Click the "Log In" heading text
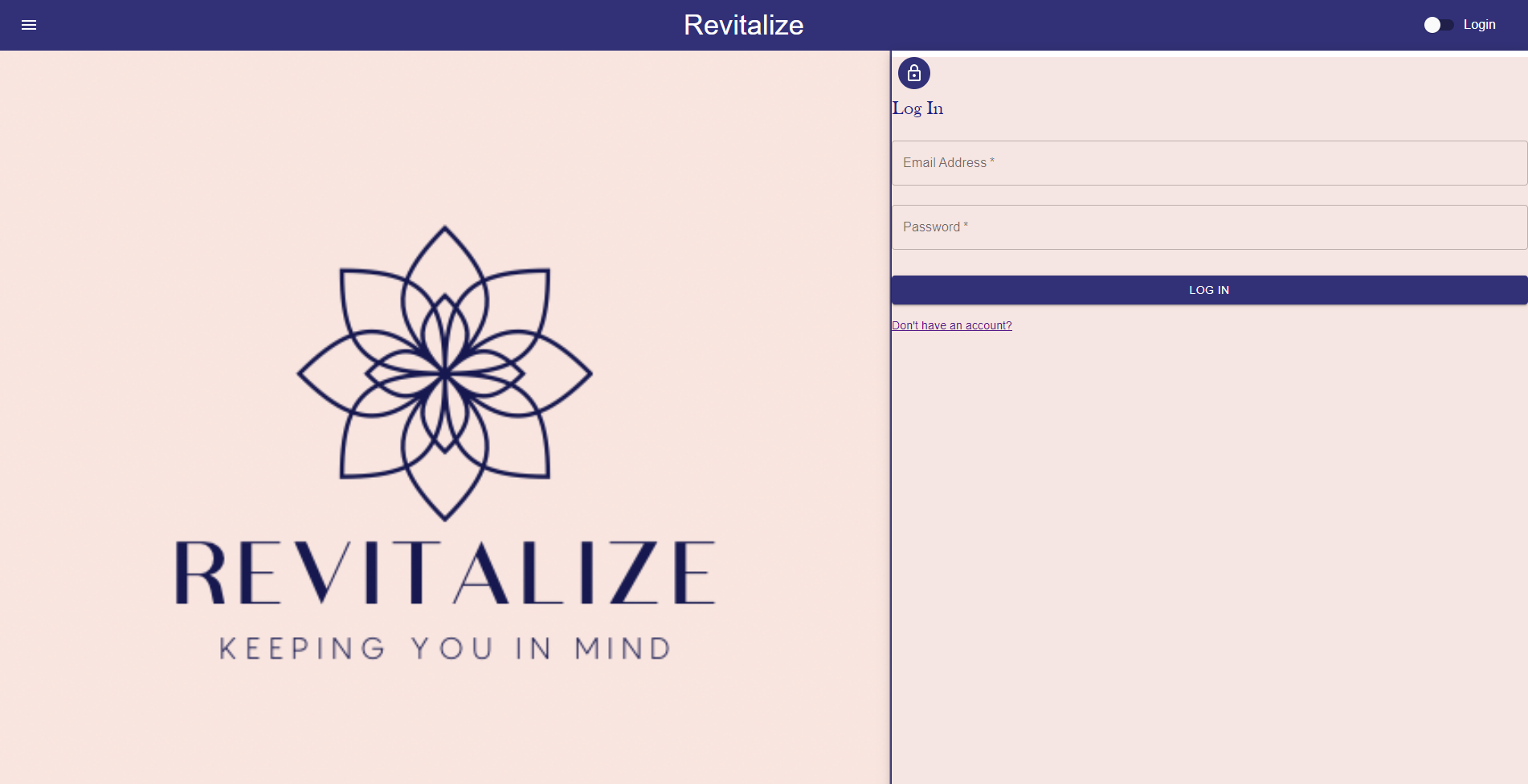Viewport: 1528px width, 784px height. click(917, 108)
